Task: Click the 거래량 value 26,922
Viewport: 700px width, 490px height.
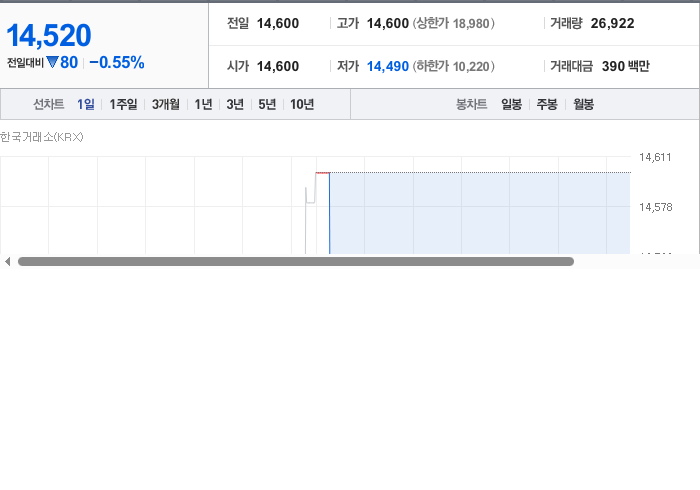Action: (612, 23)
